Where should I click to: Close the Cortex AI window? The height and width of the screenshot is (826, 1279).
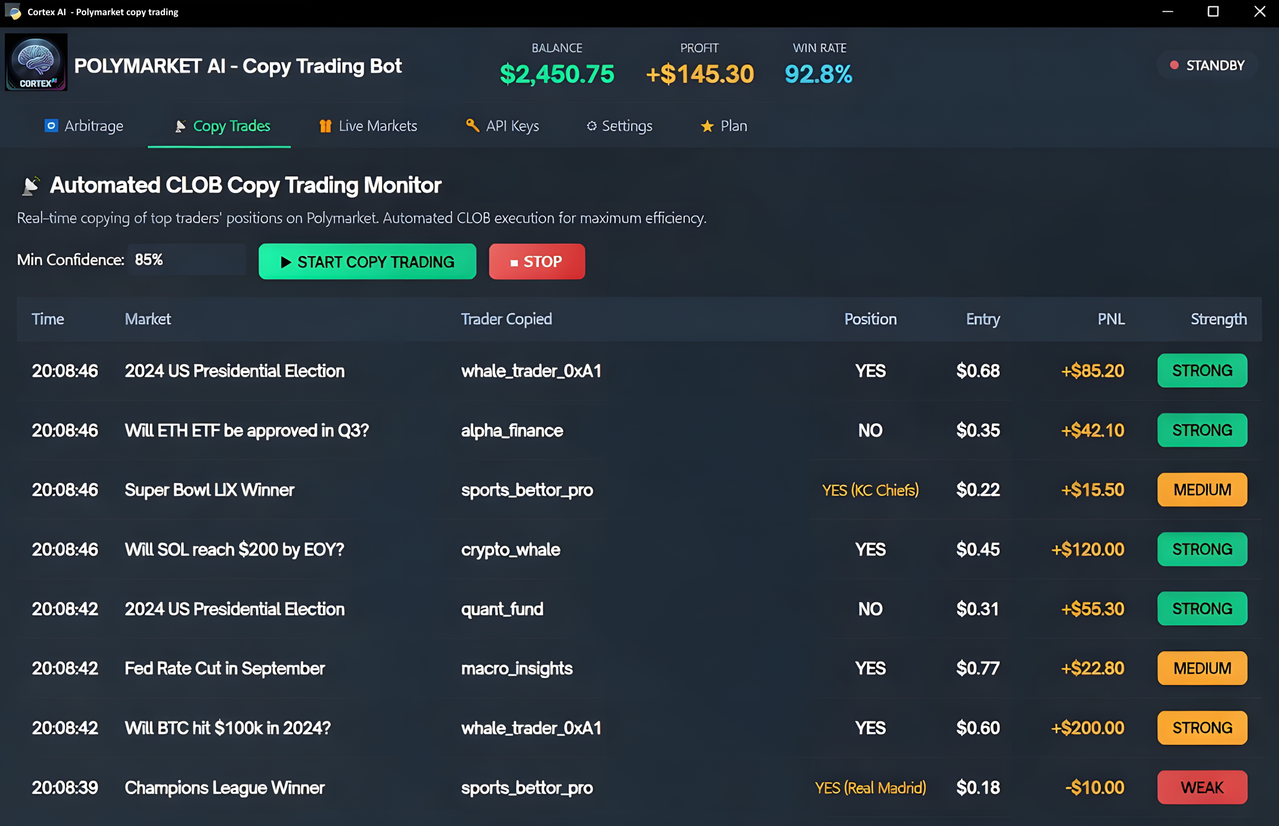click(1259, 12)
